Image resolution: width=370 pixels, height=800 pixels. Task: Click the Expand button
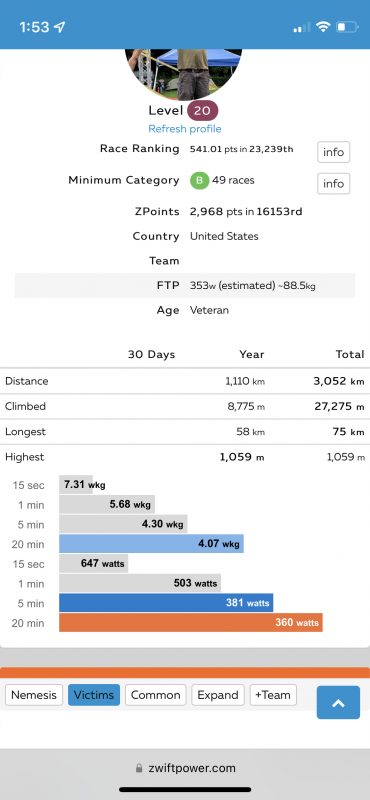(x=218, y=695)
